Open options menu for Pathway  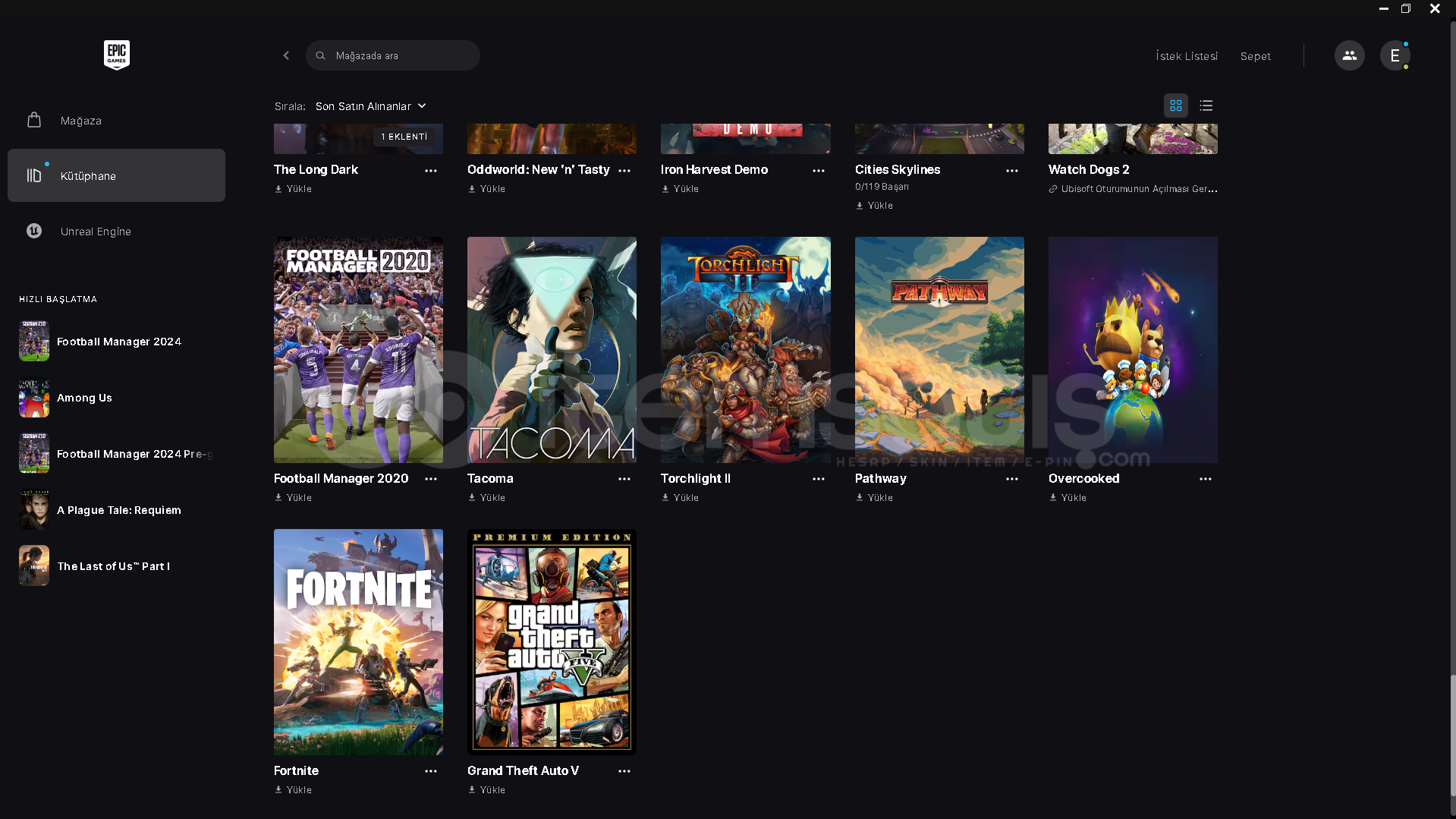1012,479
